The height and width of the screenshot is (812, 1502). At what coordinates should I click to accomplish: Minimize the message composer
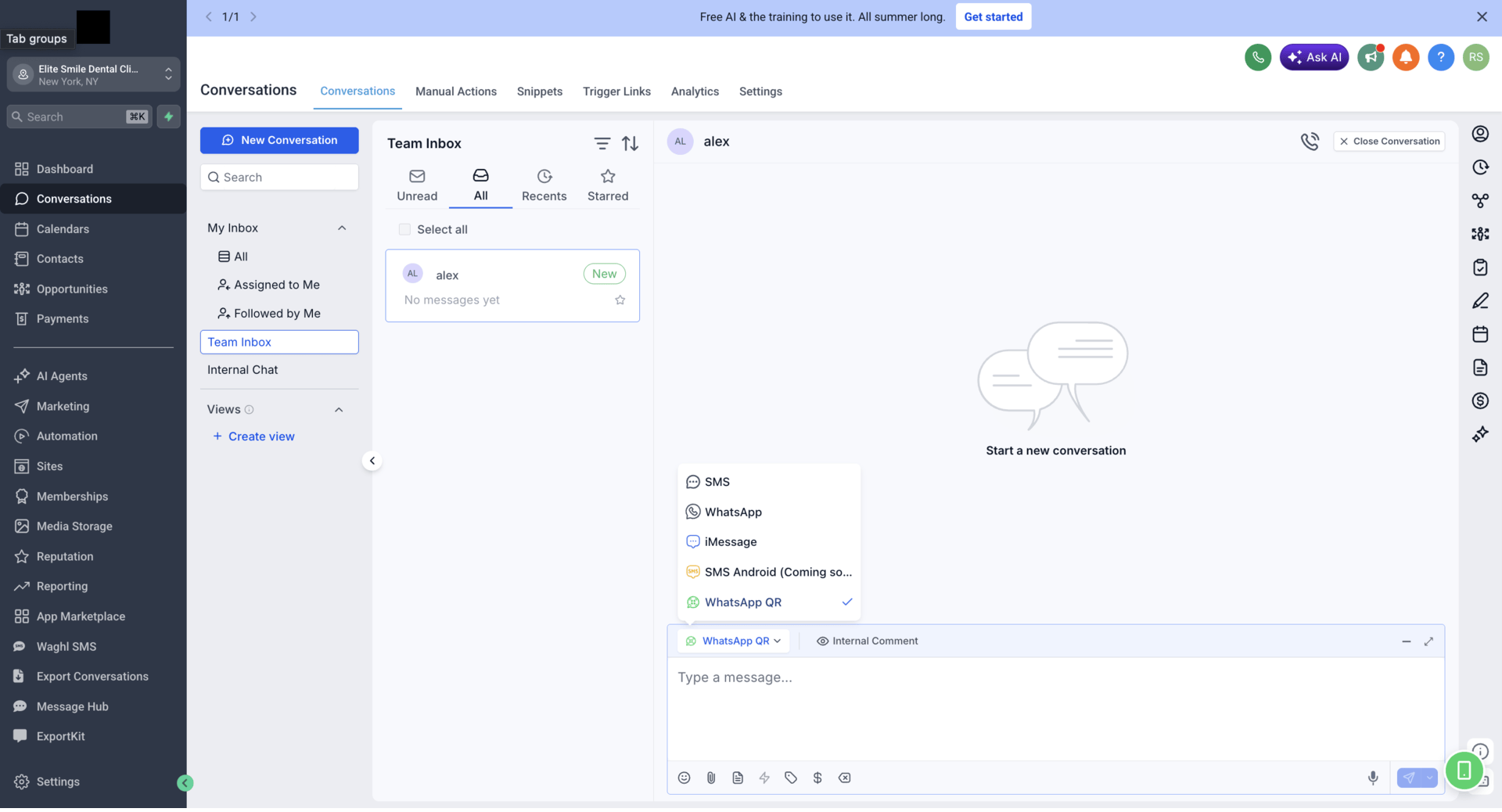[1407, 641]
